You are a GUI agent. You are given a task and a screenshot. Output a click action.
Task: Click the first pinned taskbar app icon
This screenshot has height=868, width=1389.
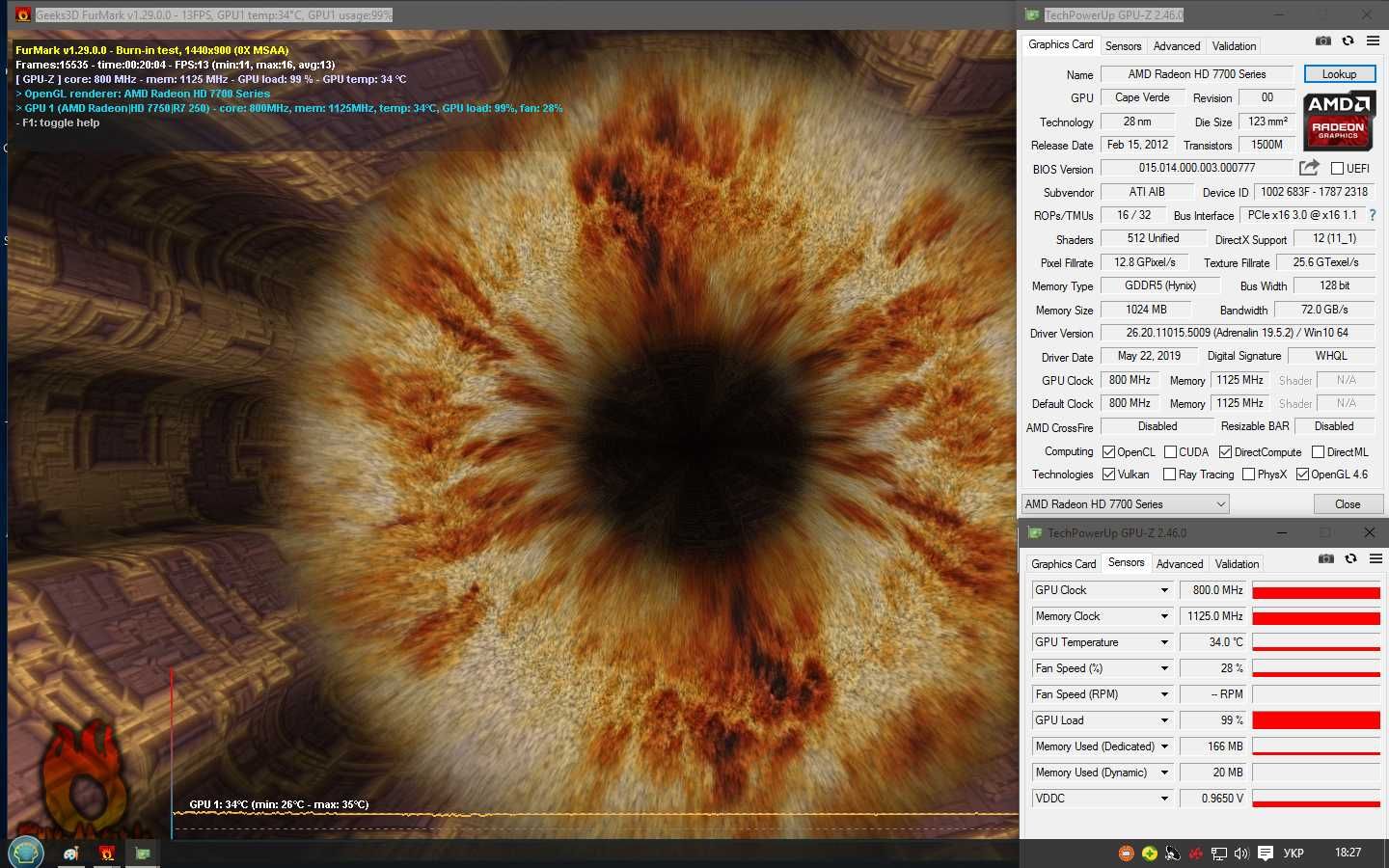71,853
